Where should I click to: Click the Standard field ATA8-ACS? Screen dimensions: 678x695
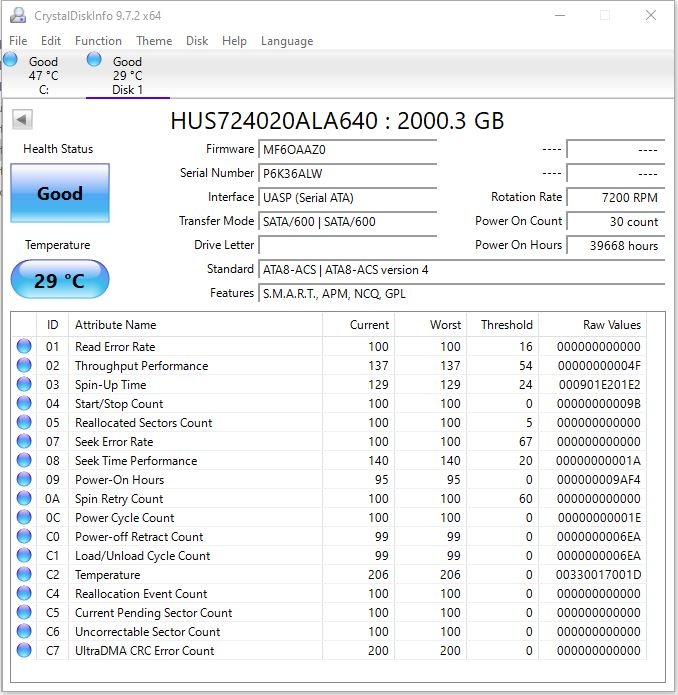461,269
